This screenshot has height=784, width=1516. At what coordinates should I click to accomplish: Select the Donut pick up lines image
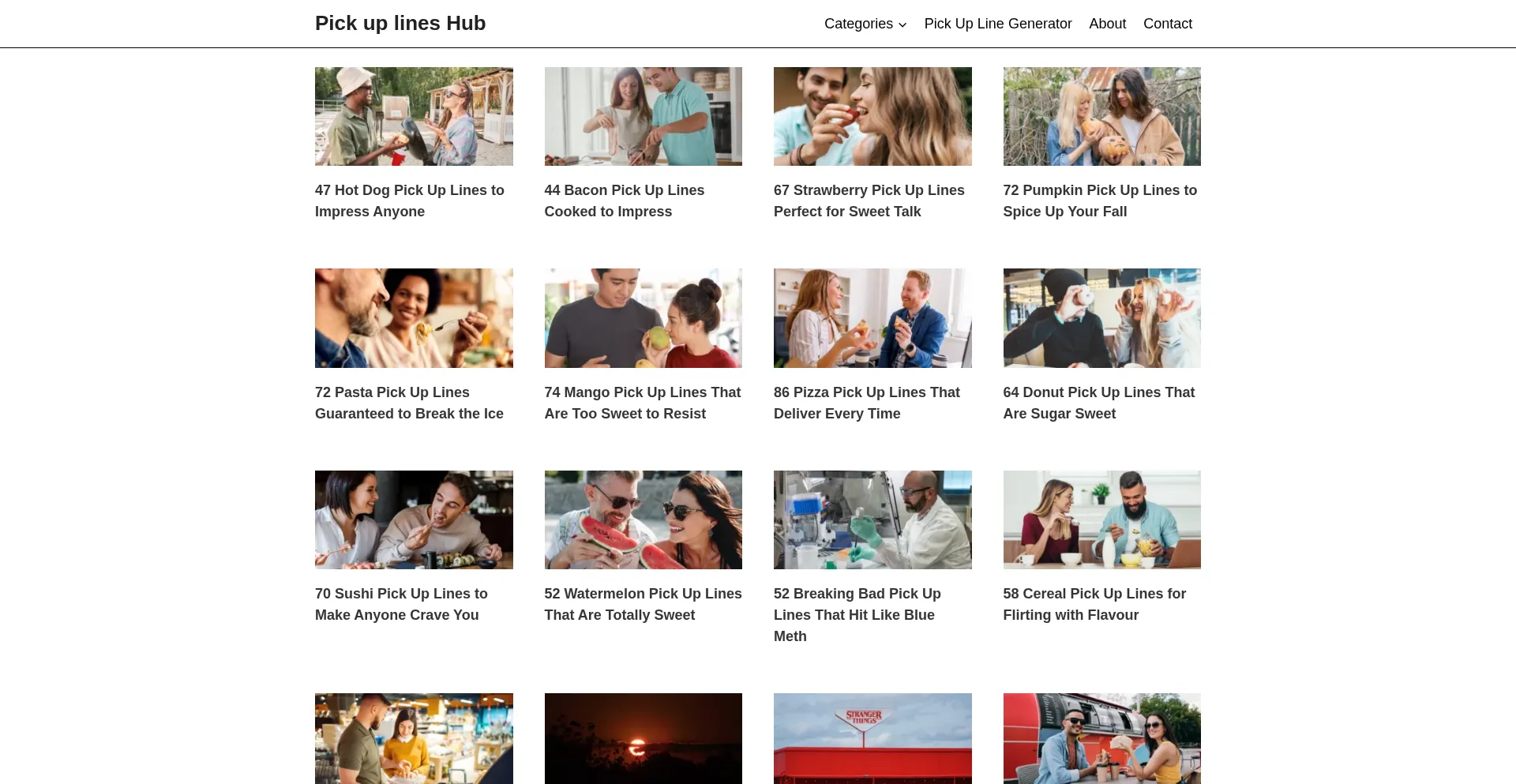pyautogui.click(x=1102, y=318)
